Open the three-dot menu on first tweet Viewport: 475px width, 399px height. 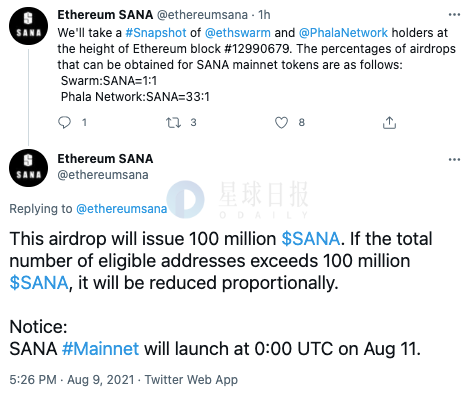(454, 15)
